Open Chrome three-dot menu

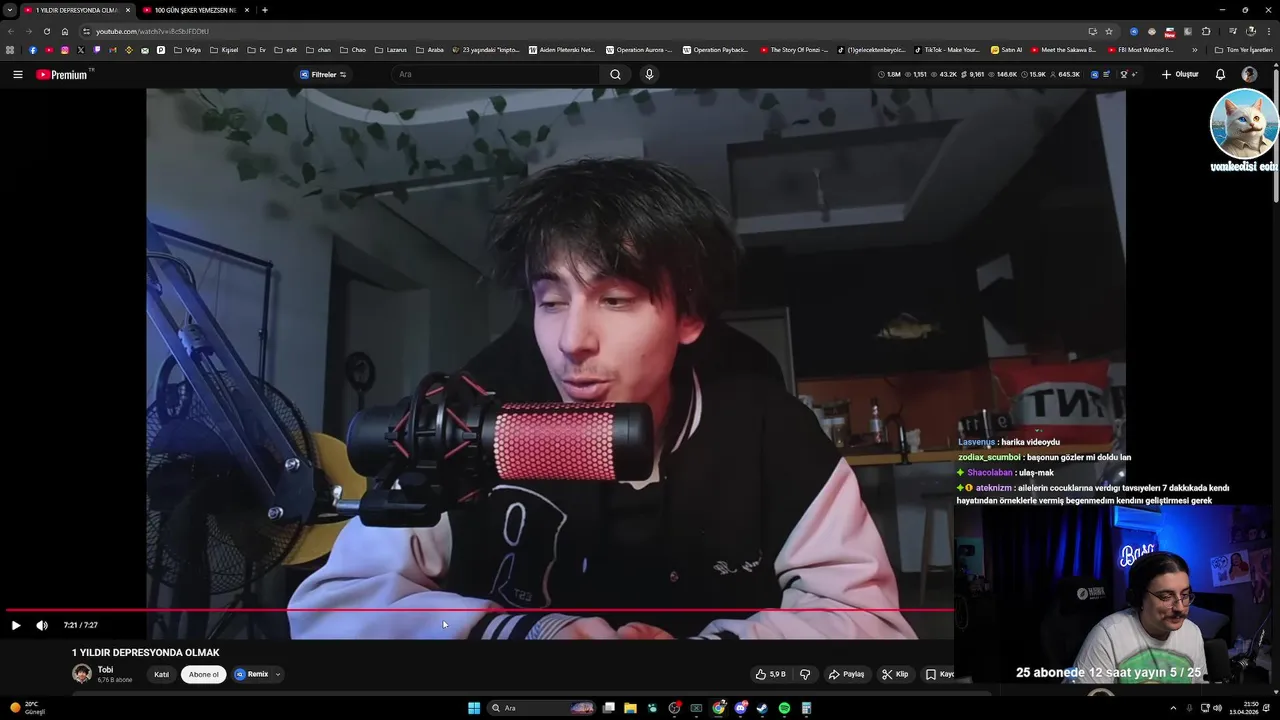(x=1270, y=31)
